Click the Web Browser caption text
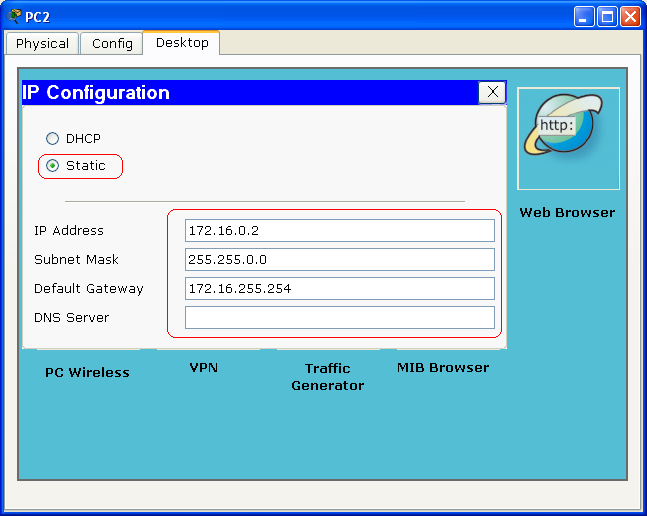Image resolution: width=647 pixels, height=516 pixels. 567,212
